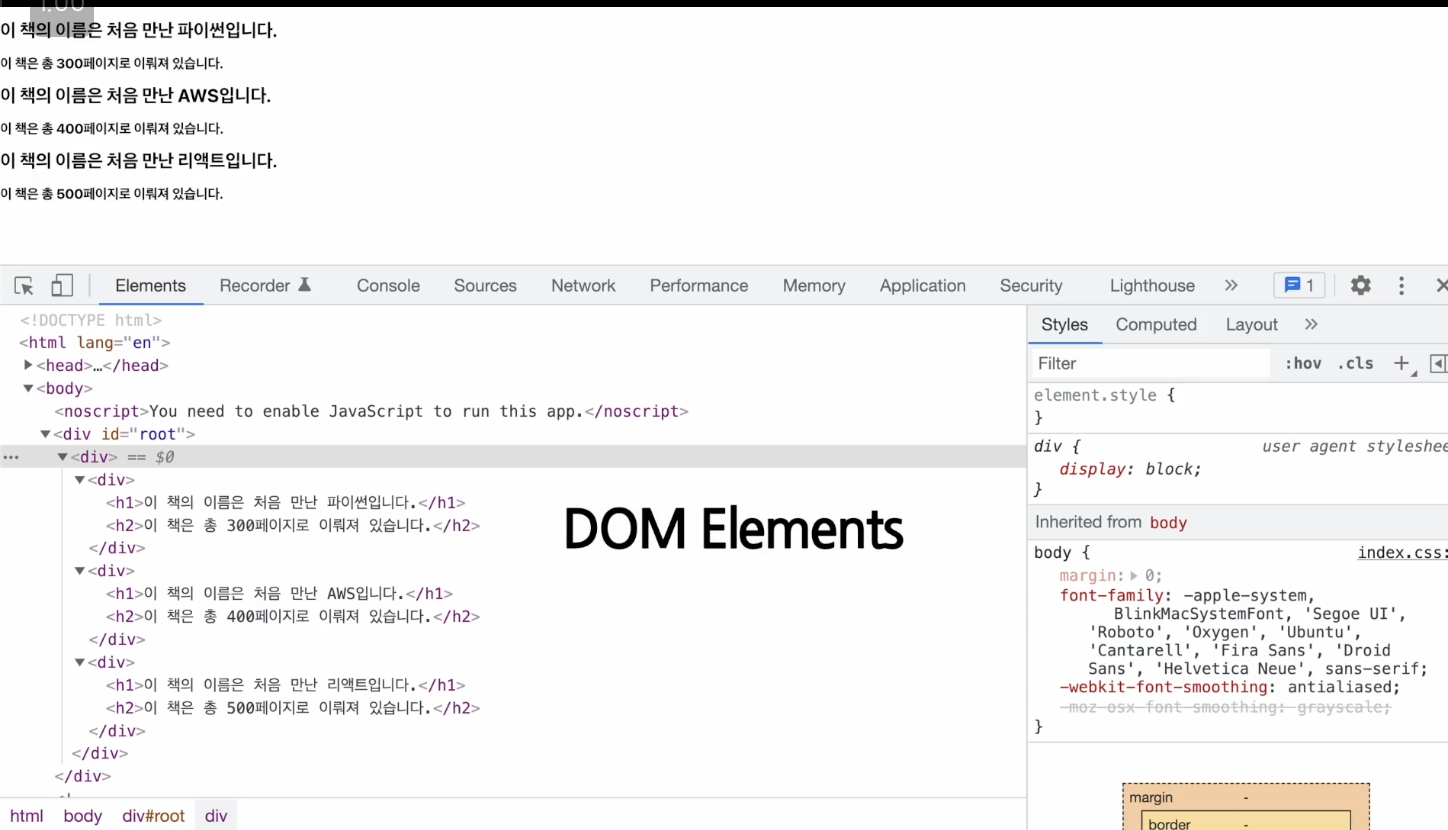Screen dimensions: 1448x830
Task: Click the issues counter badge showing 1
Action: click(1299, 285)
